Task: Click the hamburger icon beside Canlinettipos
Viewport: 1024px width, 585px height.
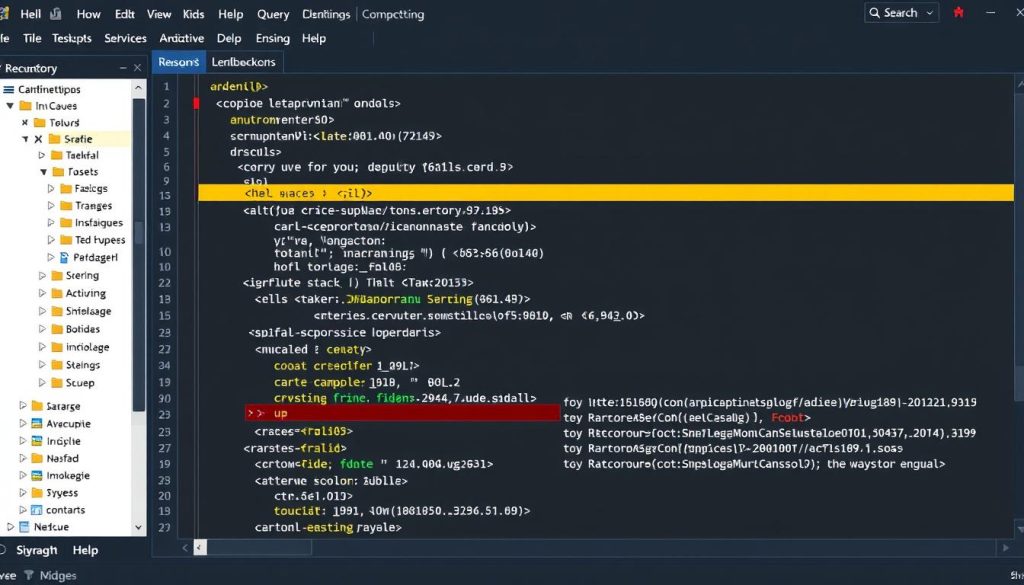Action: pos(8,89)
